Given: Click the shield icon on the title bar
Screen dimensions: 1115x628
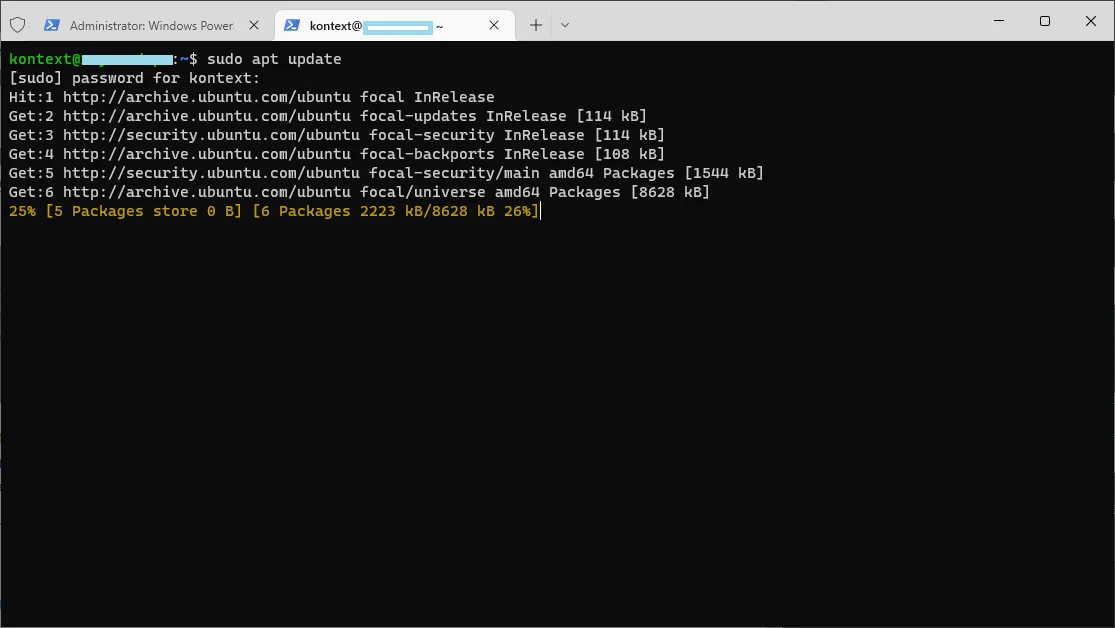Looking at the screenshot, I should click(18, 24).
